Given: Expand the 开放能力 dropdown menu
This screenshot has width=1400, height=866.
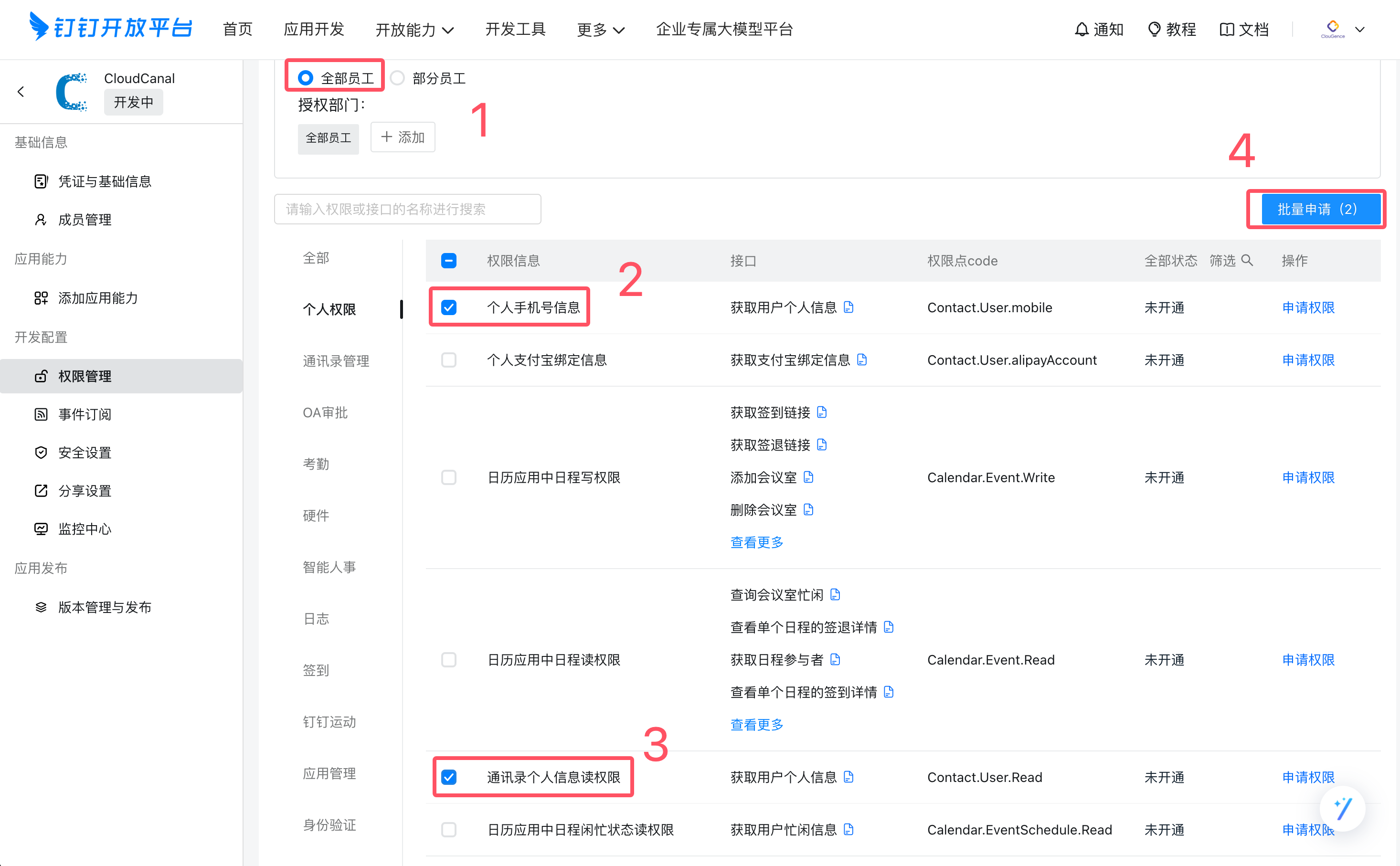Looking at the screenshot, I should pyautogui.click(x=414, y=30).
